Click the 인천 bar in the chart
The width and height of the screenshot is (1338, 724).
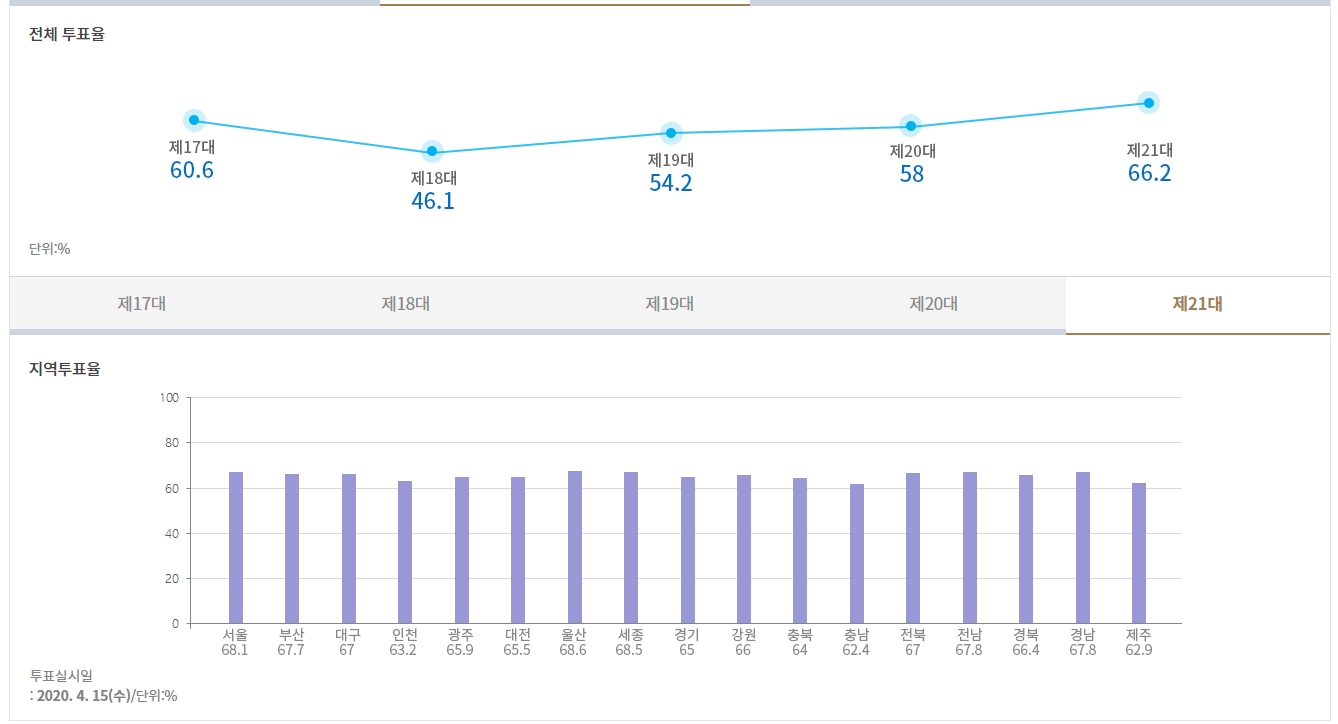(405, 552)
